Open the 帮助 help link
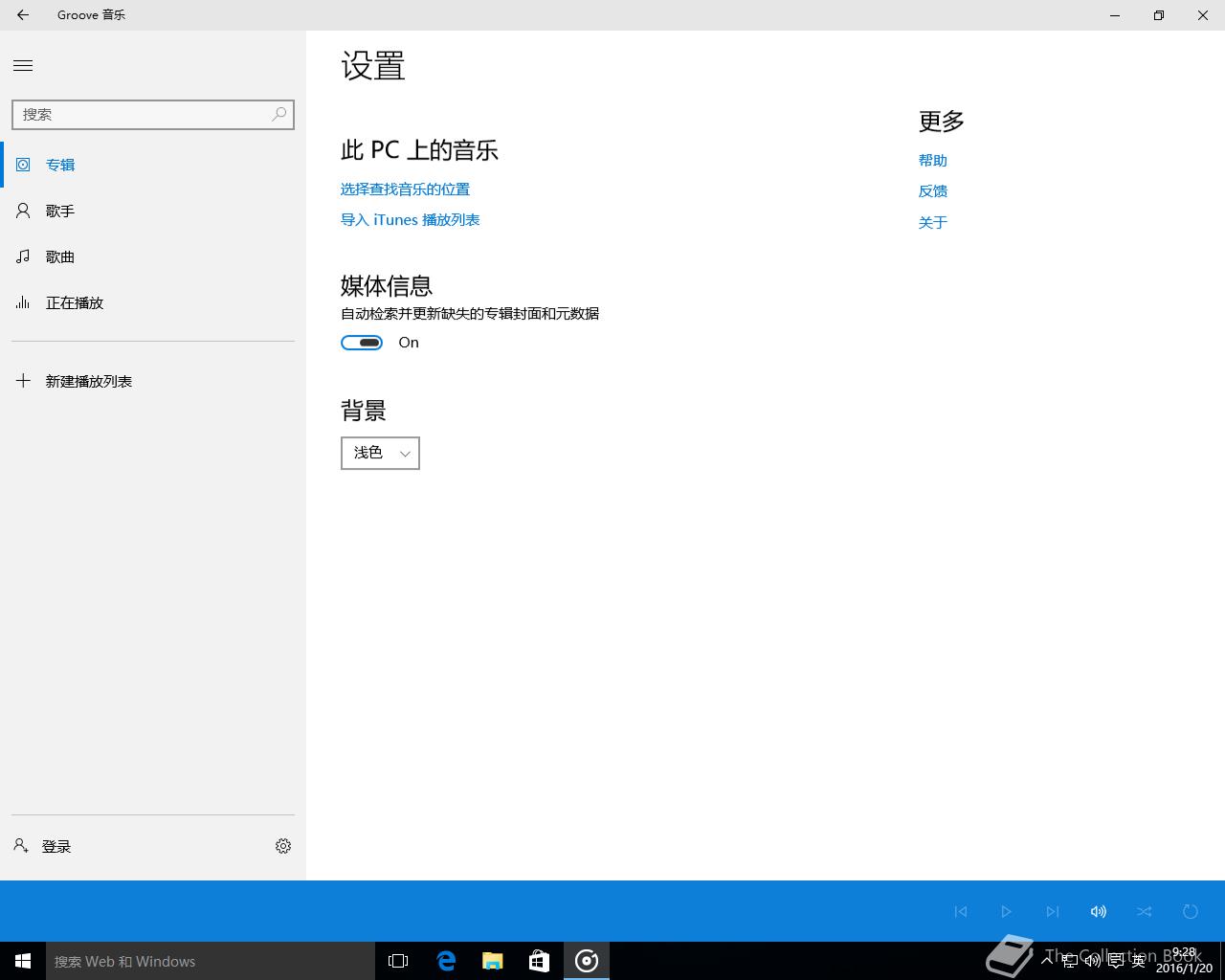 [933, 161]
